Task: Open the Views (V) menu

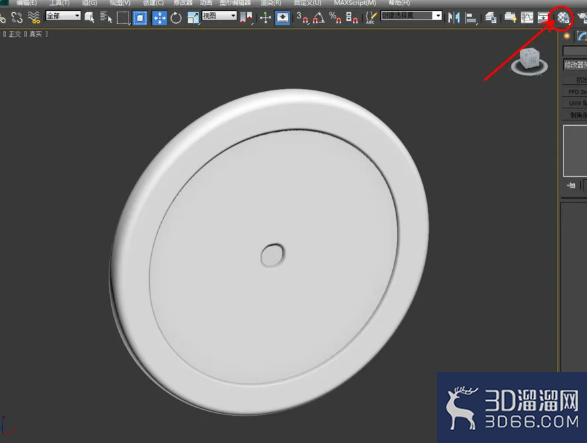Action: 120,3
